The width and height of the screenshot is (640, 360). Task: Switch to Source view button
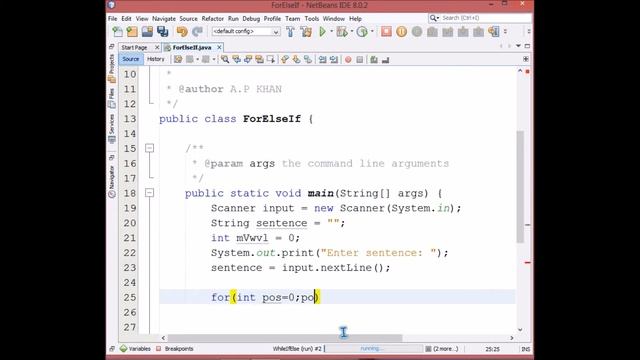[x=131, y=59]
